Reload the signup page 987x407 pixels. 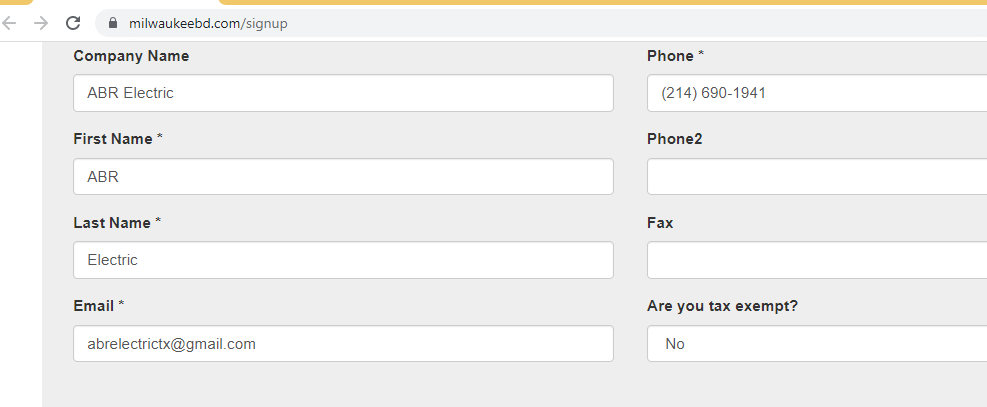(x=73, y=23)
